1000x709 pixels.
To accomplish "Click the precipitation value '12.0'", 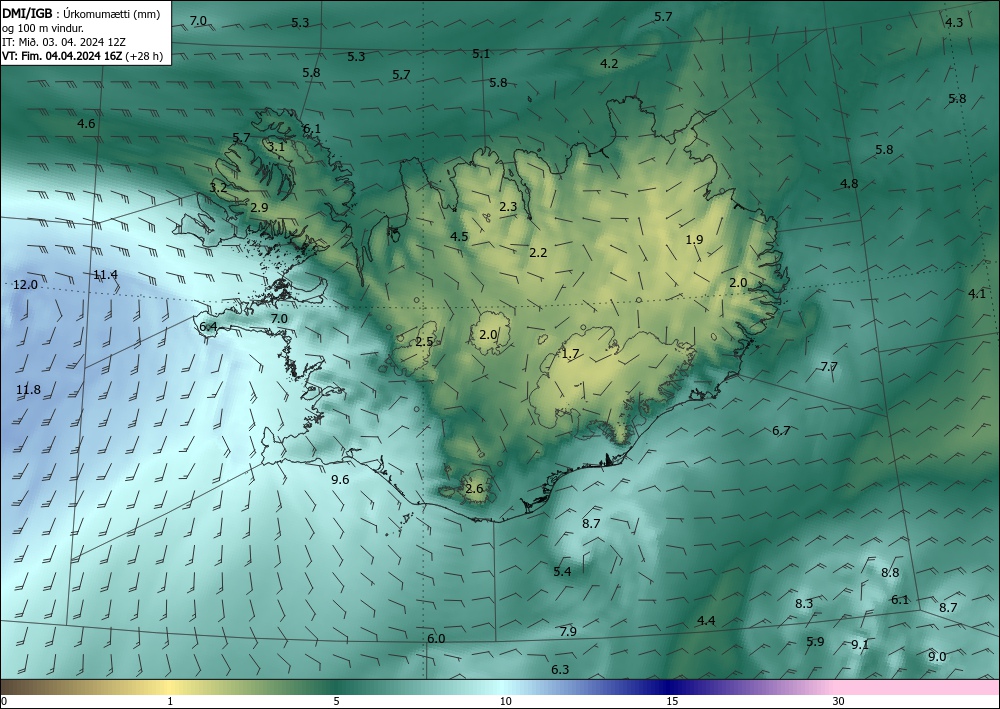I will click(26, 284).
